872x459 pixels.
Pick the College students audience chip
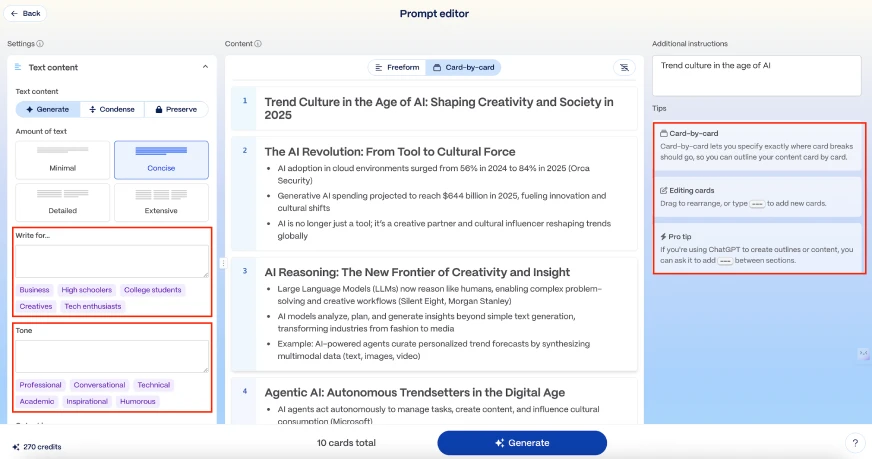click(152, 290)
